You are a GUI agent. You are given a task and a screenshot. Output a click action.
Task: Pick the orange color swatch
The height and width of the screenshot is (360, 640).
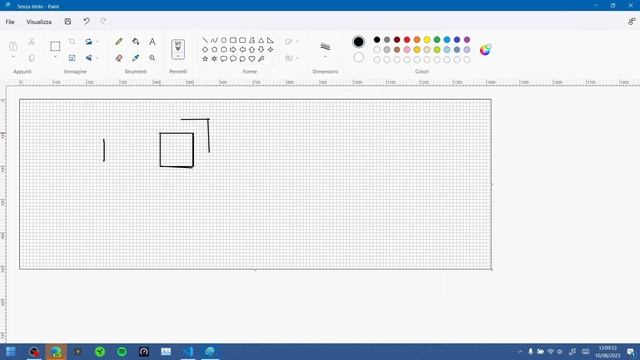417,40
